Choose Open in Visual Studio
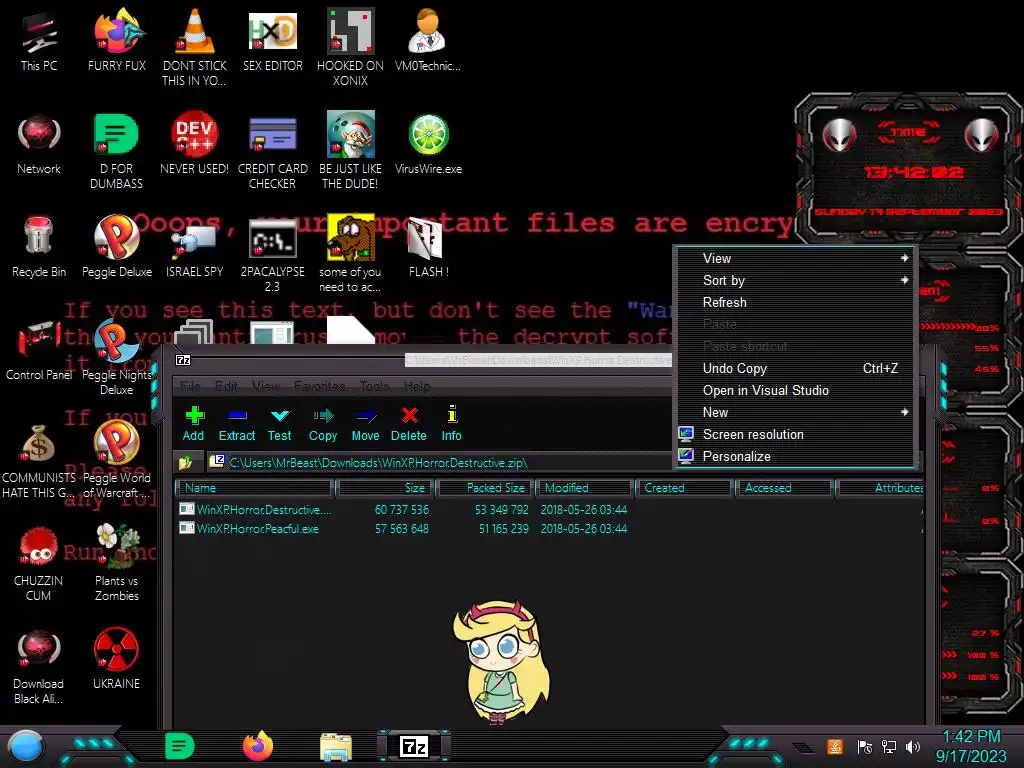The width and height of the screenshot is (1024, 768). click(795, 391)
